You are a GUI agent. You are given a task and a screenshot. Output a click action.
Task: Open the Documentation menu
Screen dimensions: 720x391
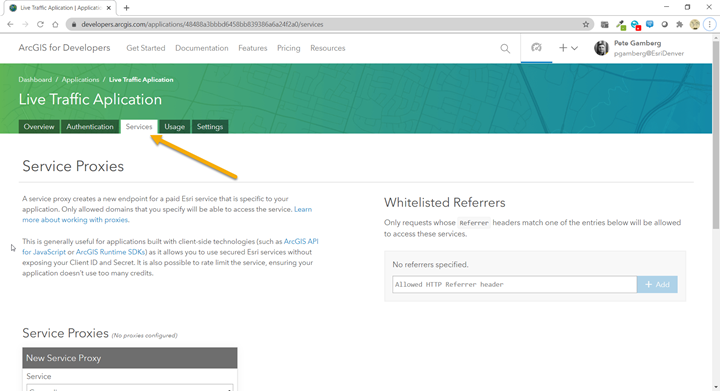coord(202,48)
